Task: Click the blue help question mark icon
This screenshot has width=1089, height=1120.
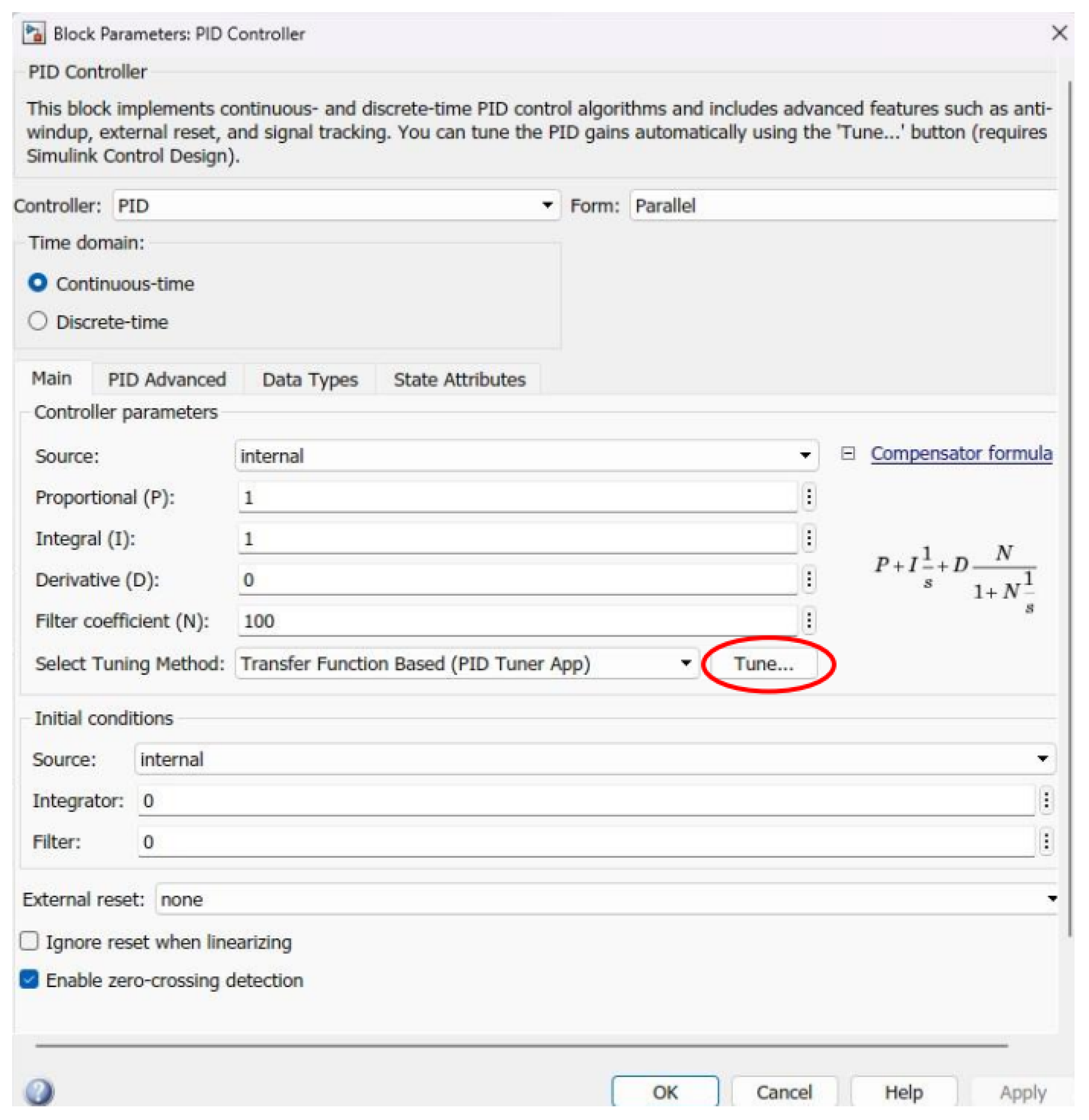Action: click(39, 1091)
